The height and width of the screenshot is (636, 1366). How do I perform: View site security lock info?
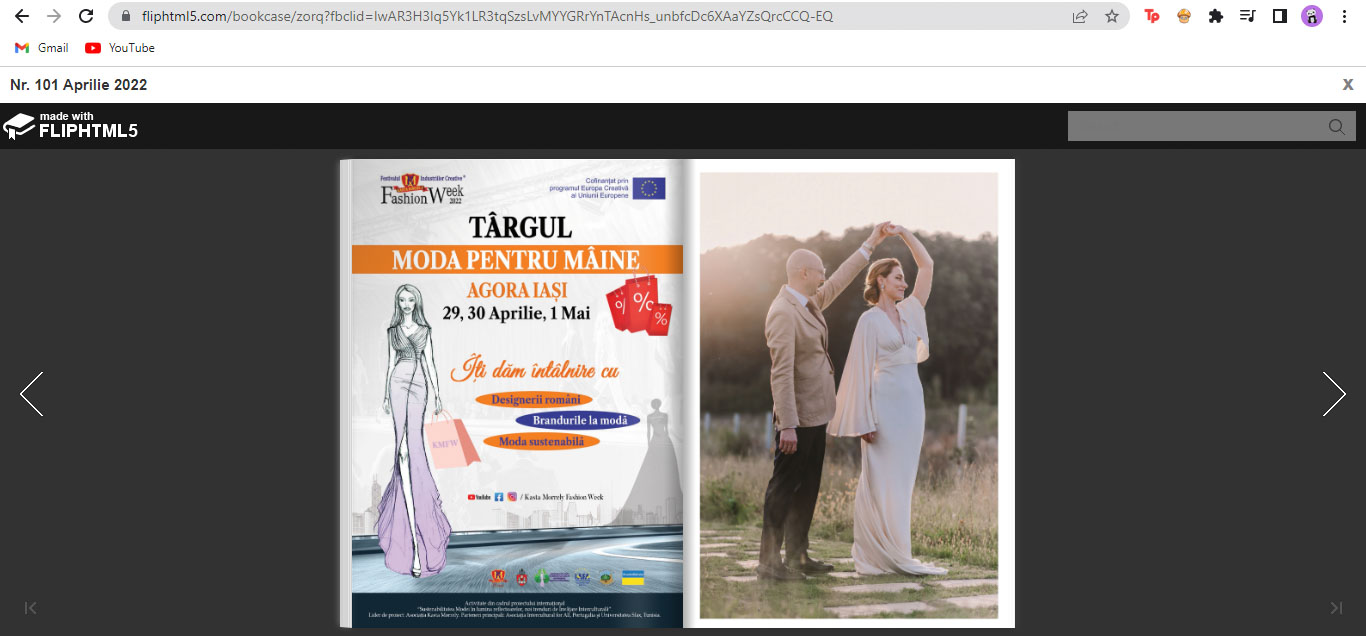(126, 16)
